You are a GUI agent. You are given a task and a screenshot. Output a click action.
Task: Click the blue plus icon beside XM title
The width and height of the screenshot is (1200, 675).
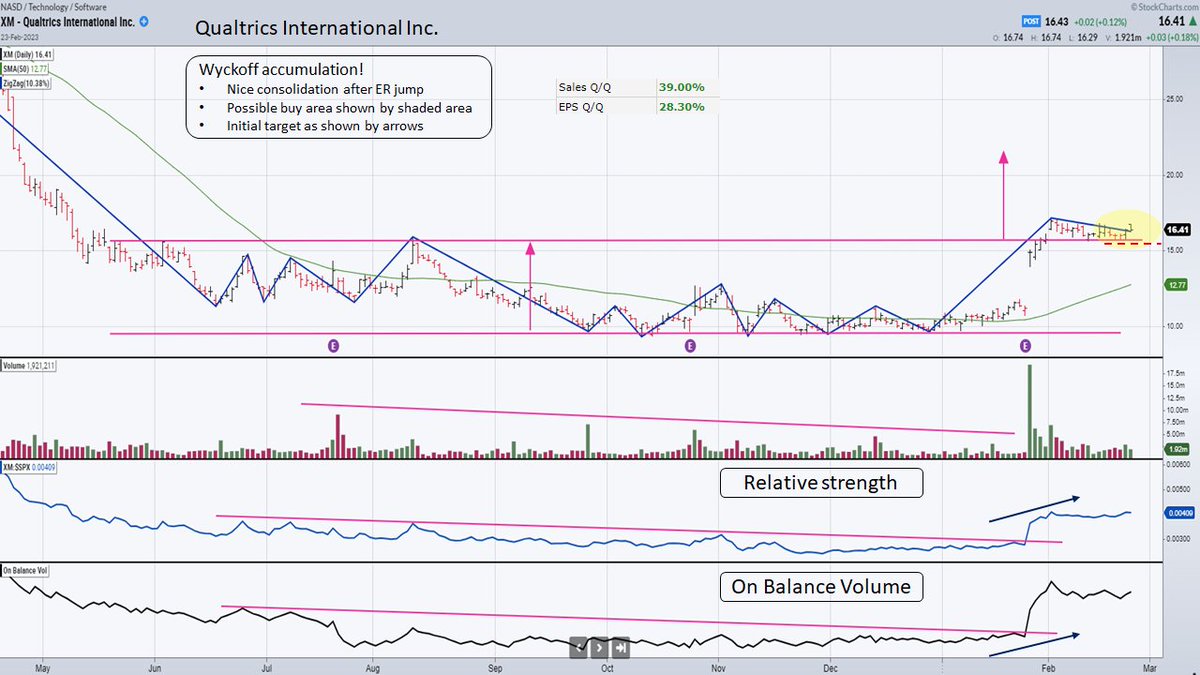click(x=146, y=21)
